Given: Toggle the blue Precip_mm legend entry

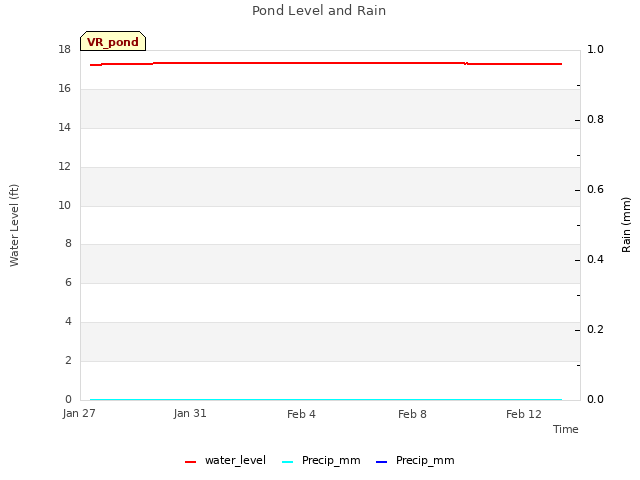Looking at the screenshot, I should pyautogui.click(x=415, y=460).
